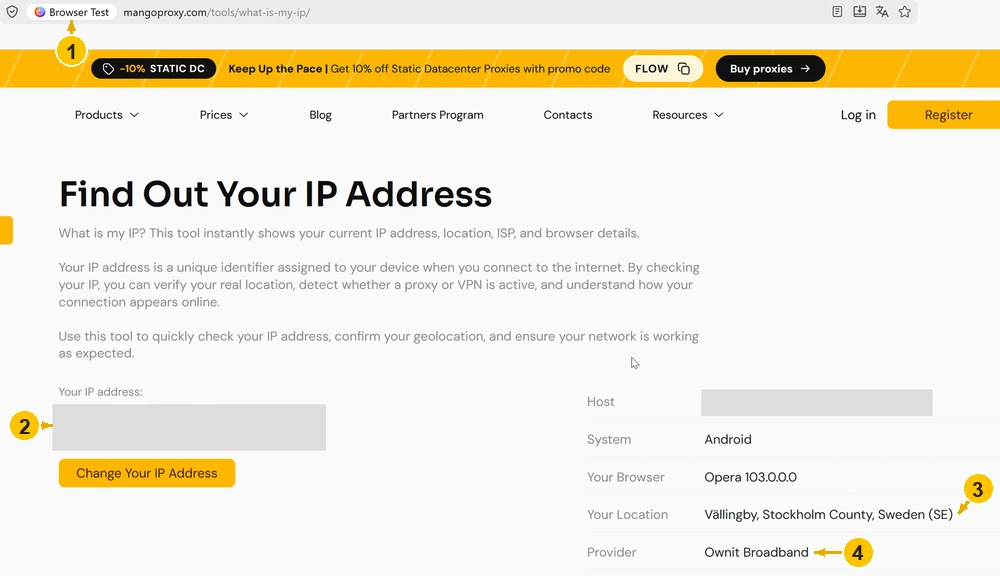Click the Register button
The height and width of the screenshot is (576, 1000).
pyautogui.click(x=944, y=115)
